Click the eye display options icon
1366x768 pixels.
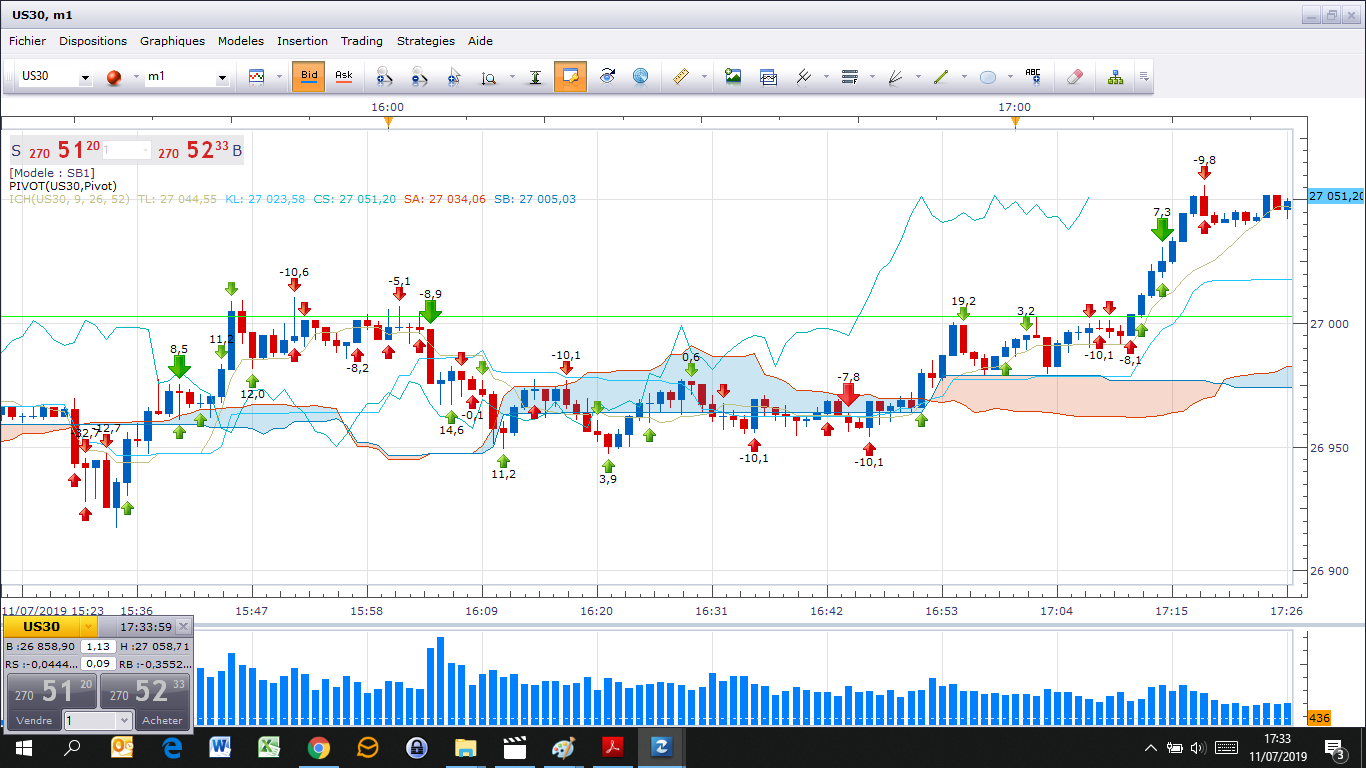pos(607,77)
